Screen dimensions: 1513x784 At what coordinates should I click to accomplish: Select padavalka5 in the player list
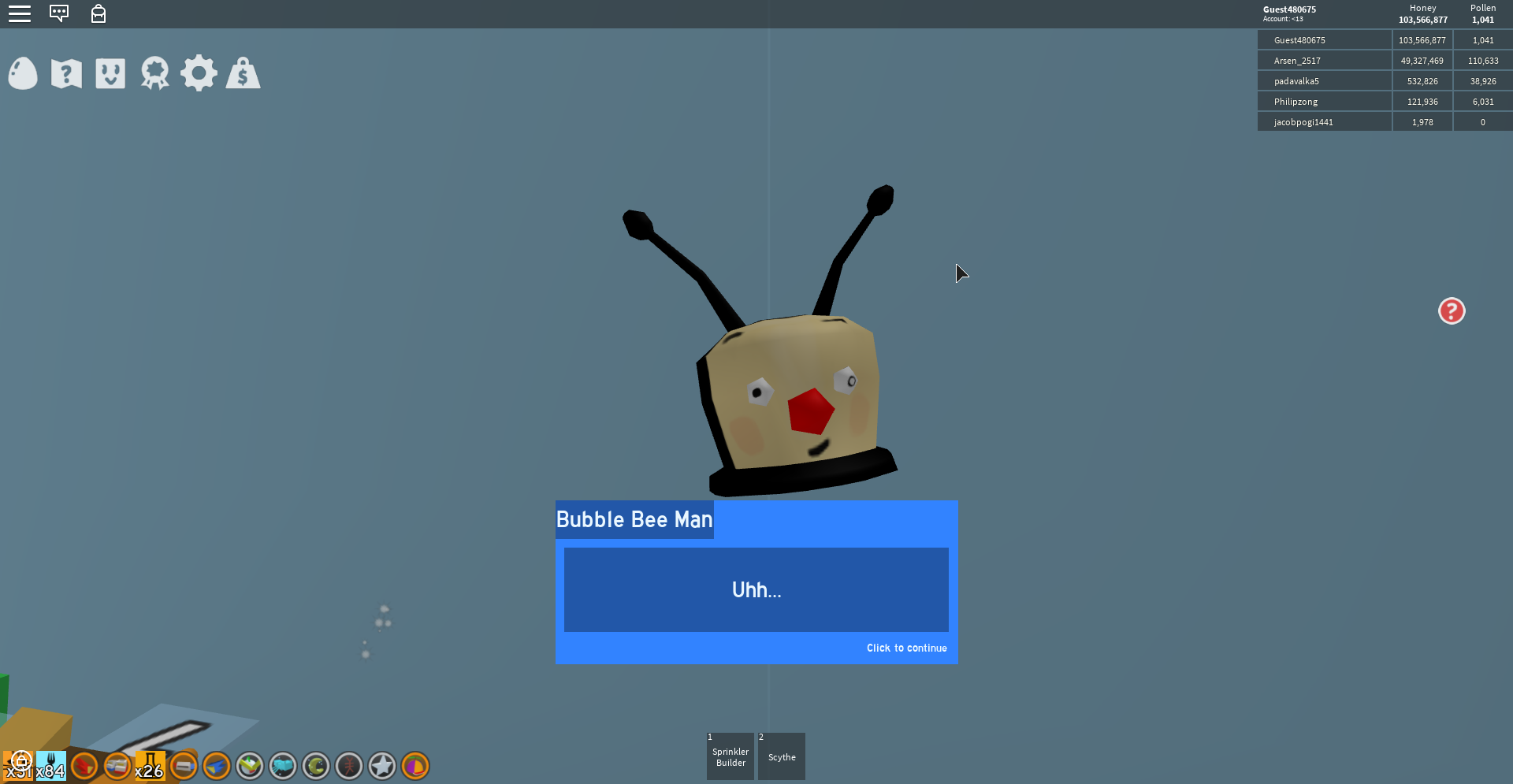(1296, 81)
